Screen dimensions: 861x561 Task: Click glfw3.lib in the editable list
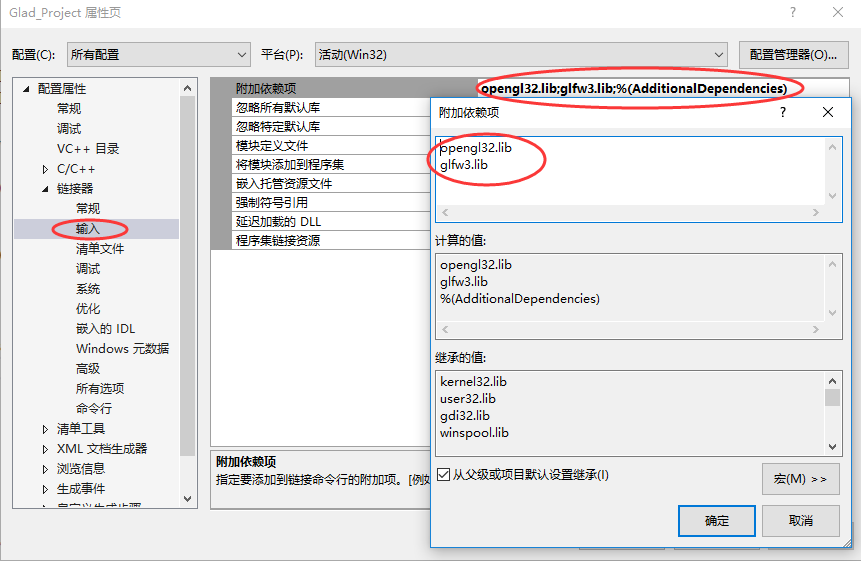(464, 165)
